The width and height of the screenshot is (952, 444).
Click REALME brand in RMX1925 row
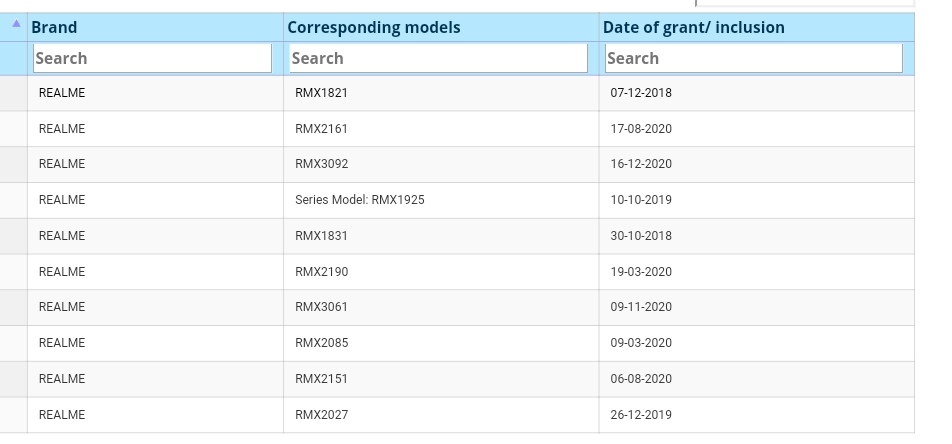tap(62, 200)
